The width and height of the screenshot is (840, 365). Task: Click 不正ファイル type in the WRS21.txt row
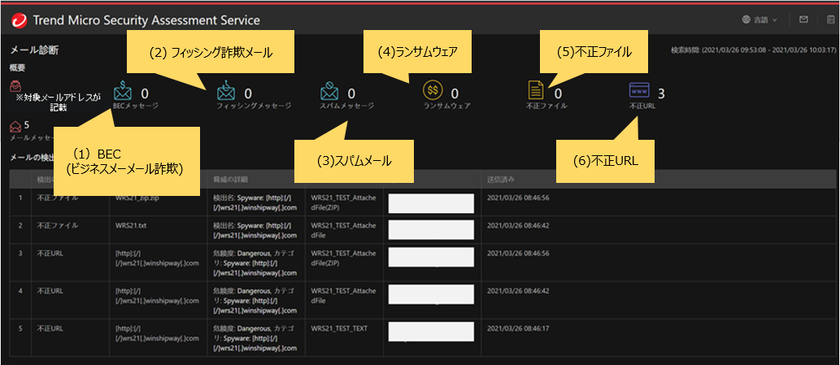coord(57,226)
